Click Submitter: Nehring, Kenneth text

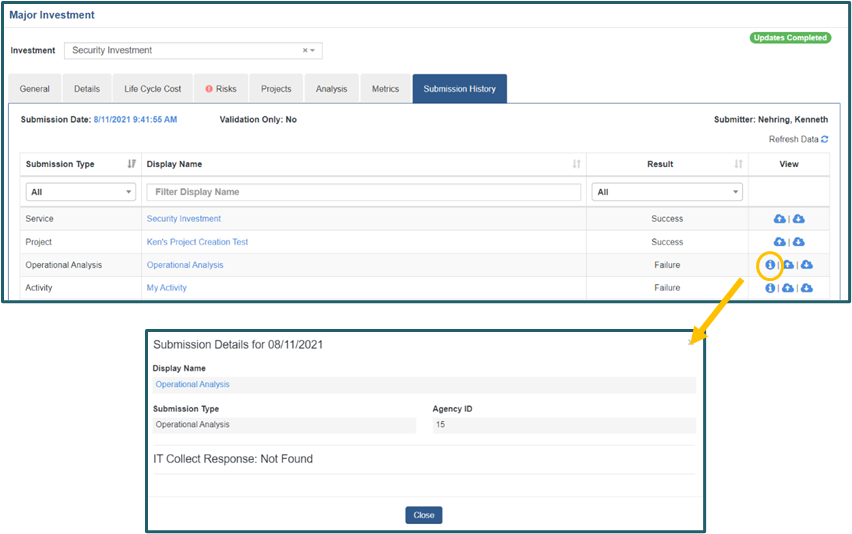[771, 120]
